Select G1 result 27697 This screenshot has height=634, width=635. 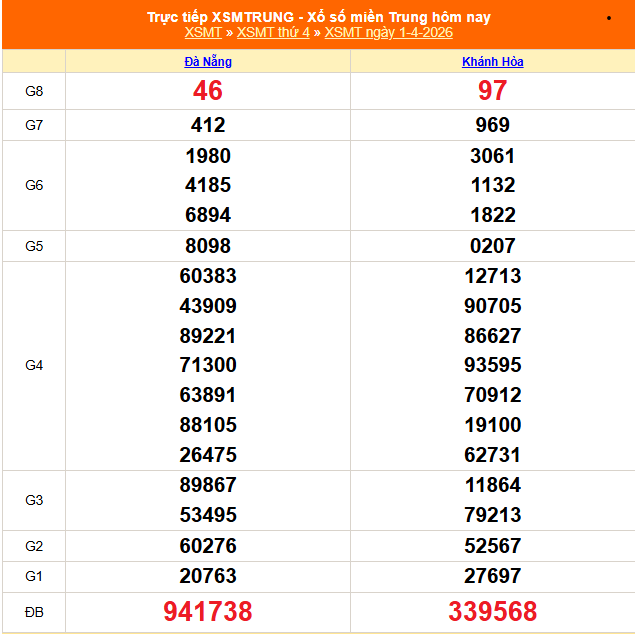pos(492,575)
